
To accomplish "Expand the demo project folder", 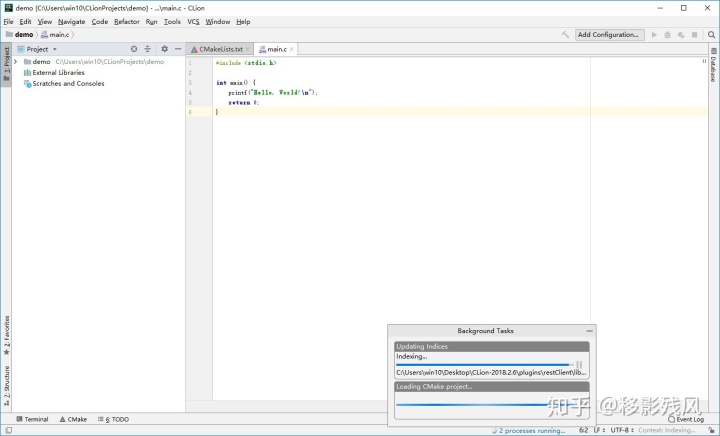I will tap(16, 61).
